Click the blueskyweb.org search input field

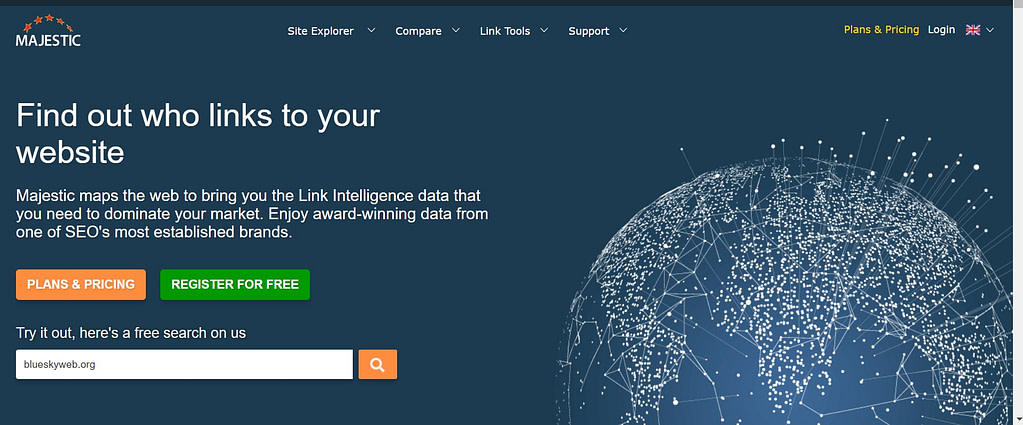tap(184, 364)
